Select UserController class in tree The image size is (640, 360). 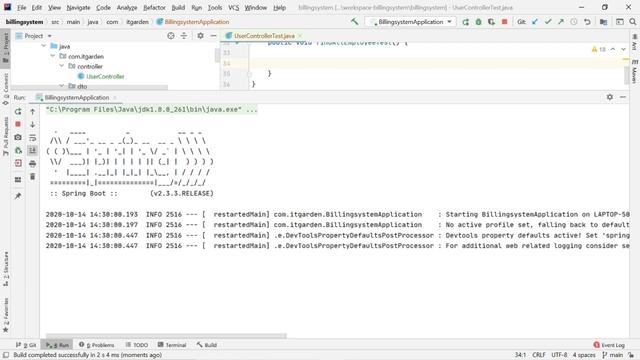[x=105, y=76]
